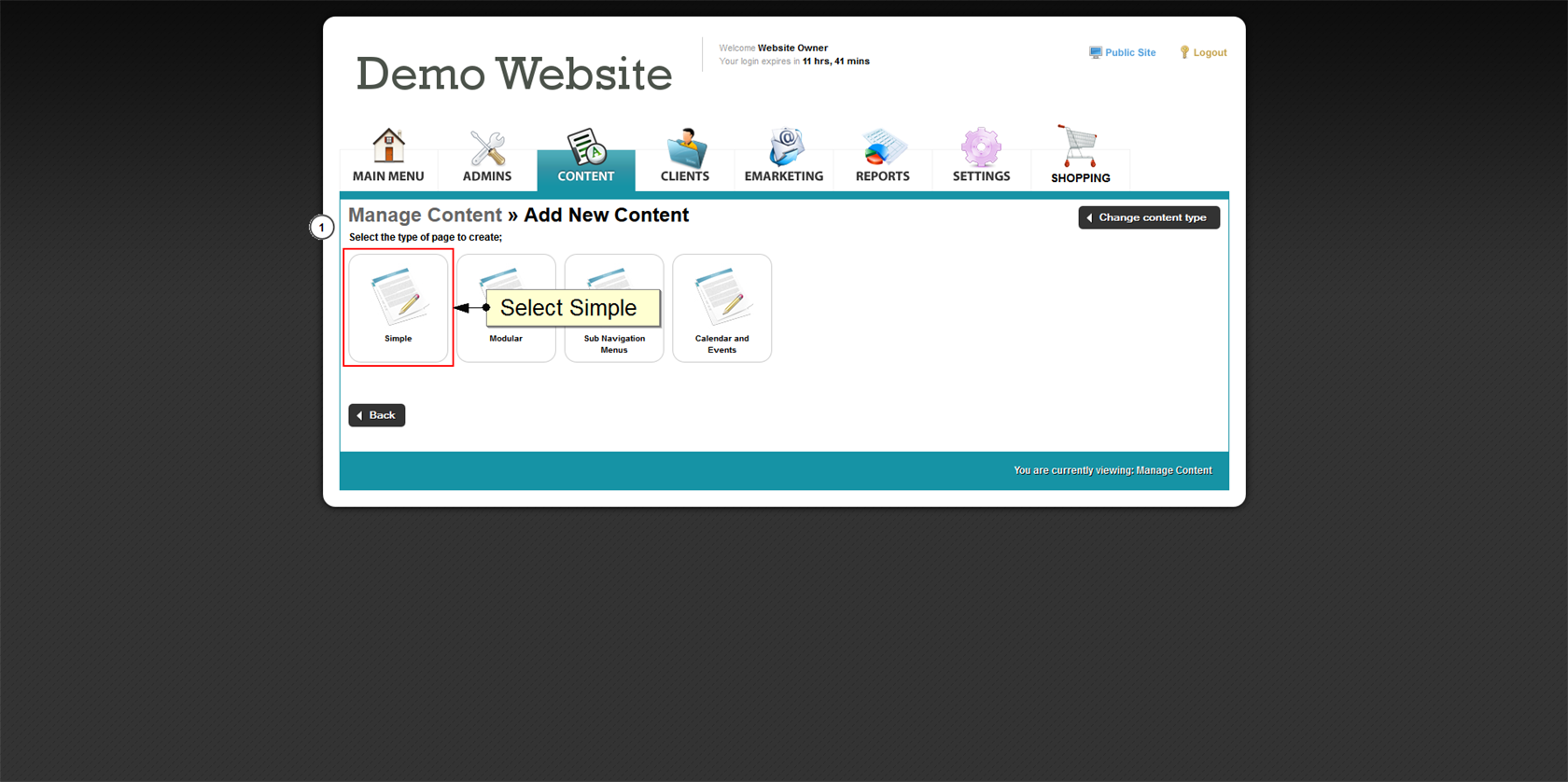Click the Select Simple yellow callout
1568x782 pixels.
[x=572, y=308]
